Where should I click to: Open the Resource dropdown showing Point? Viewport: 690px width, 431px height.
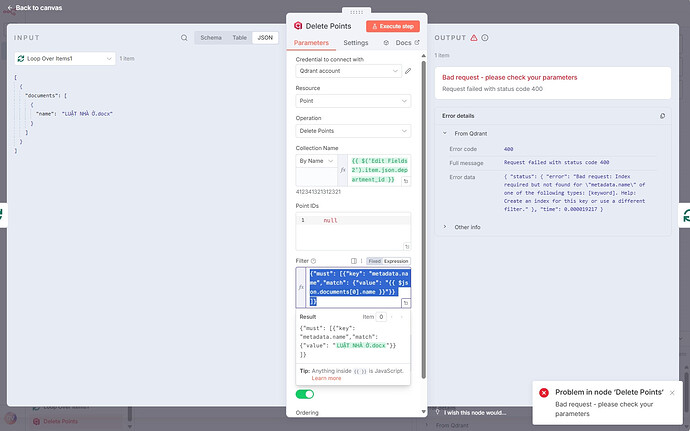pos(353,101)
